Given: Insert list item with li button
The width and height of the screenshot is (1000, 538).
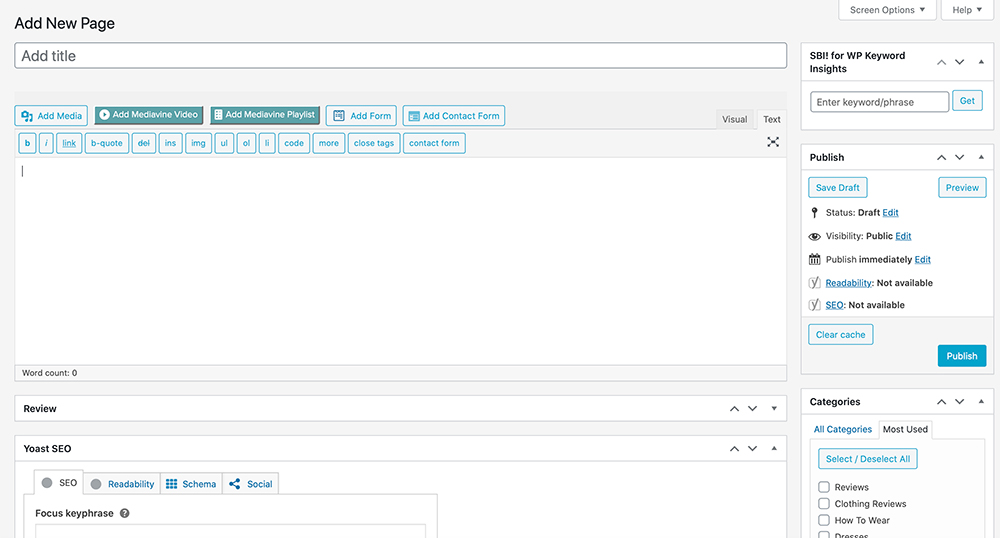Looking at the screenshot, I should [267, 143].
